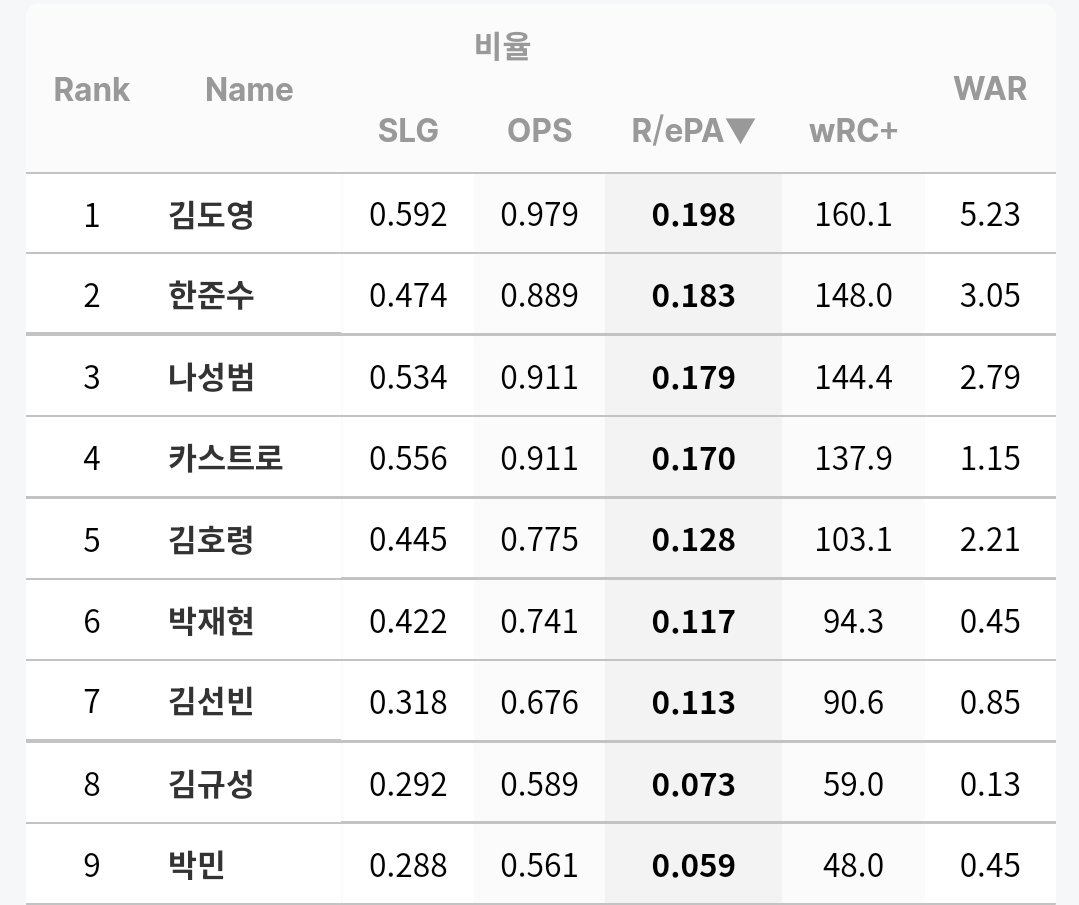Select the 비율 group header
Image resolution: width=1079 pixels, height=905 pixels.
click(502, 46)
